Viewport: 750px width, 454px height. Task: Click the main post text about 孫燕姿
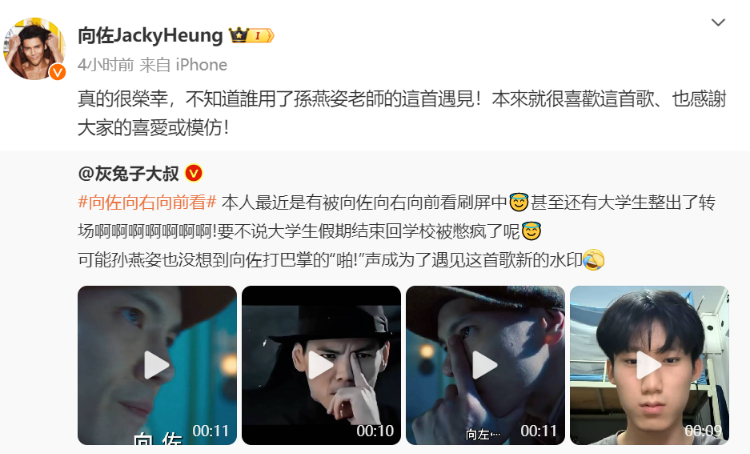point(402,113)
